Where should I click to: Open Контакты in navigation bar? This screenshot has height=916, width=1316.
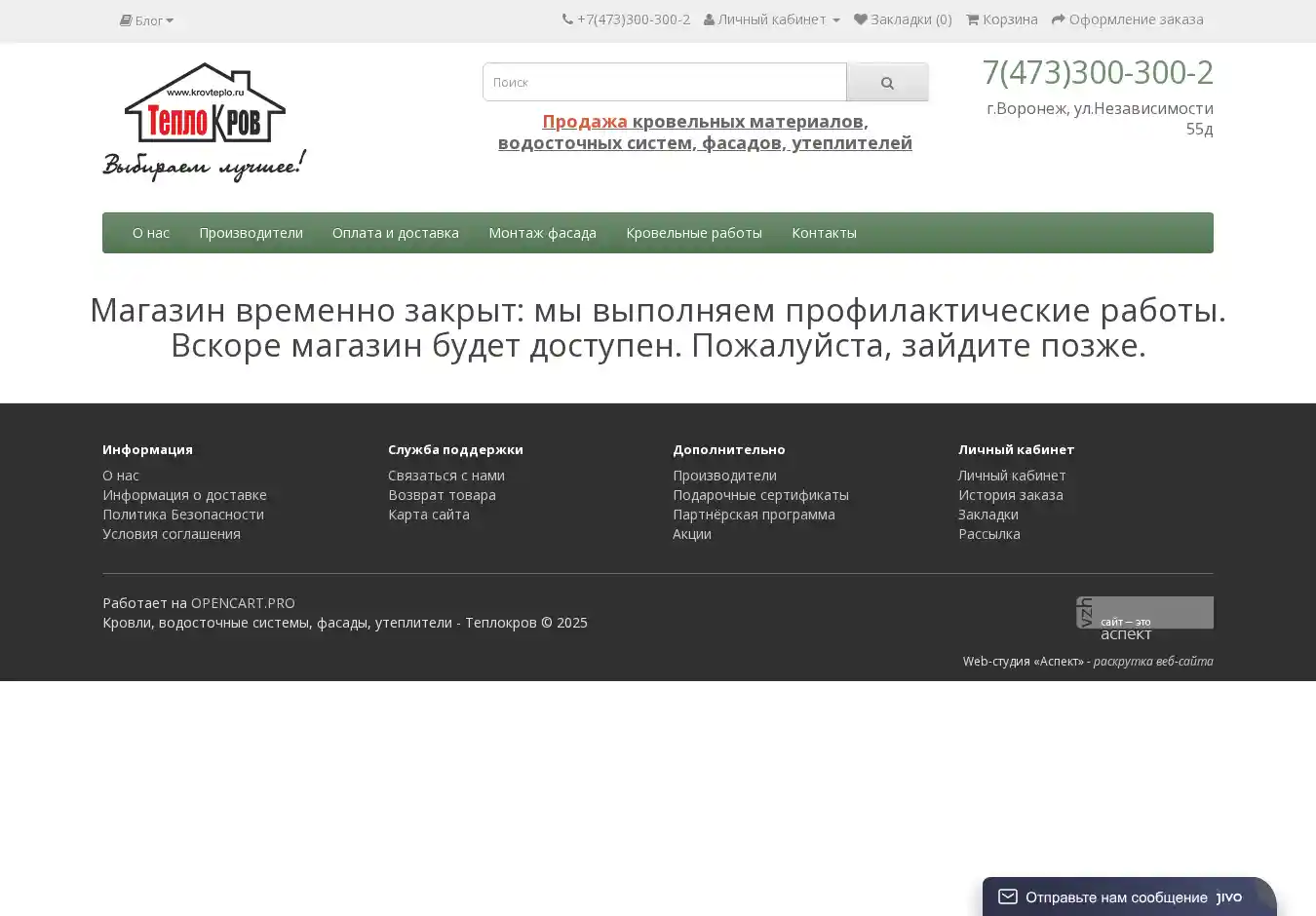pyautogui.click(x=824, y=233)
